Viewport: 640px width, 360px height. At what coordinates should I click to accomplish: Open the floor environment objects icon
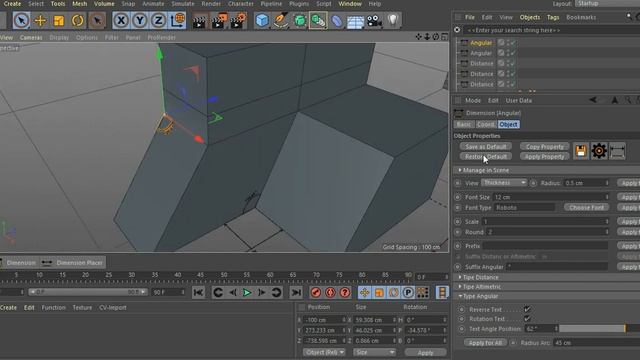355,21
